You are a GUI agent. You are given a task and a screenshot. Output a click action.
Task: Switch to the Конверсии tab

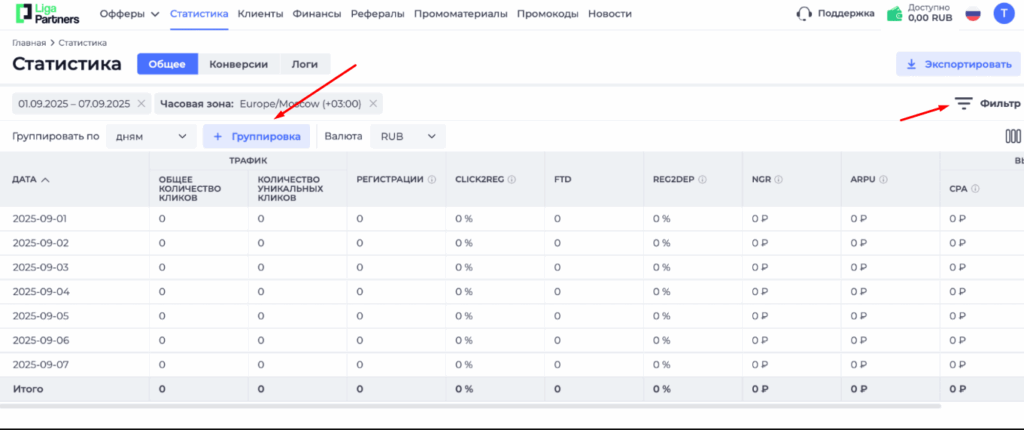pyautogui.click(x=238, y=64)
